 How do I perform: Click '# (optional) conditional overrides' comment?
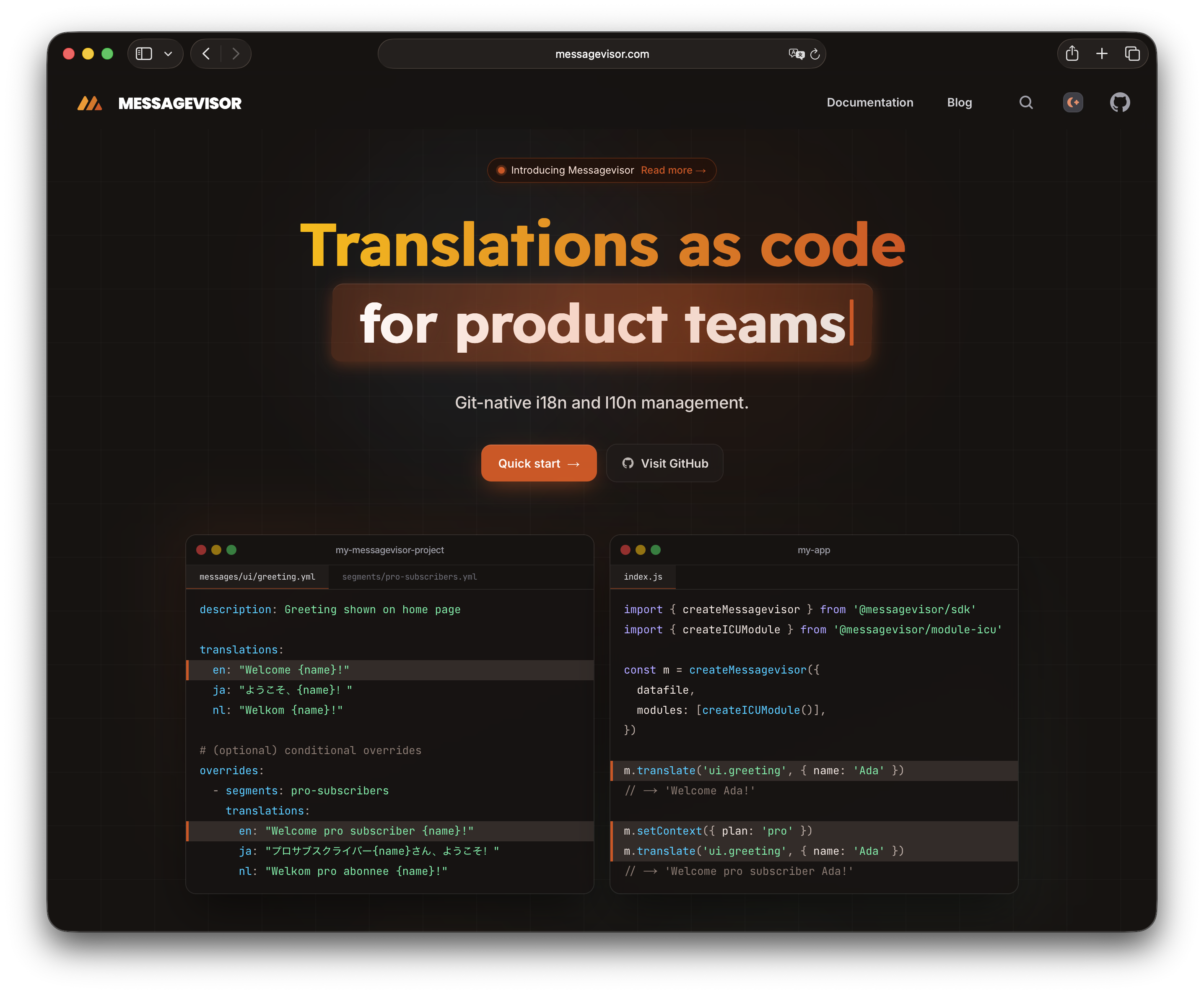coord(310,750)
